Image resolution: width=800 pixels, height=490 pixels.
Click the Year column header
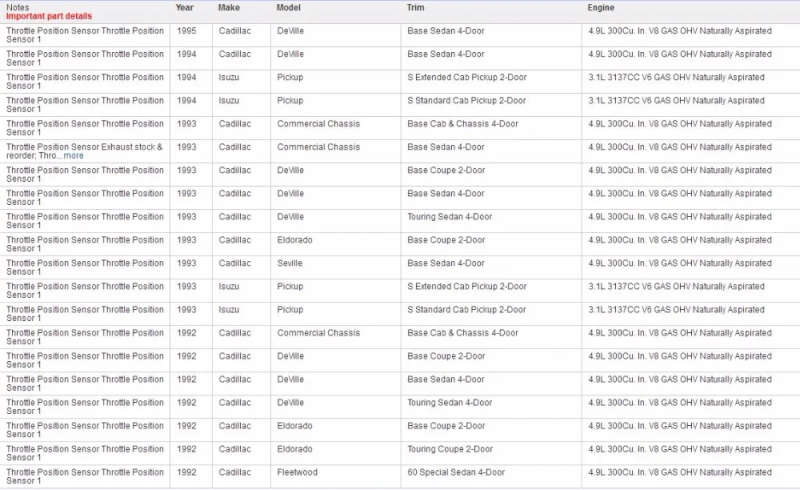[184, 8]
